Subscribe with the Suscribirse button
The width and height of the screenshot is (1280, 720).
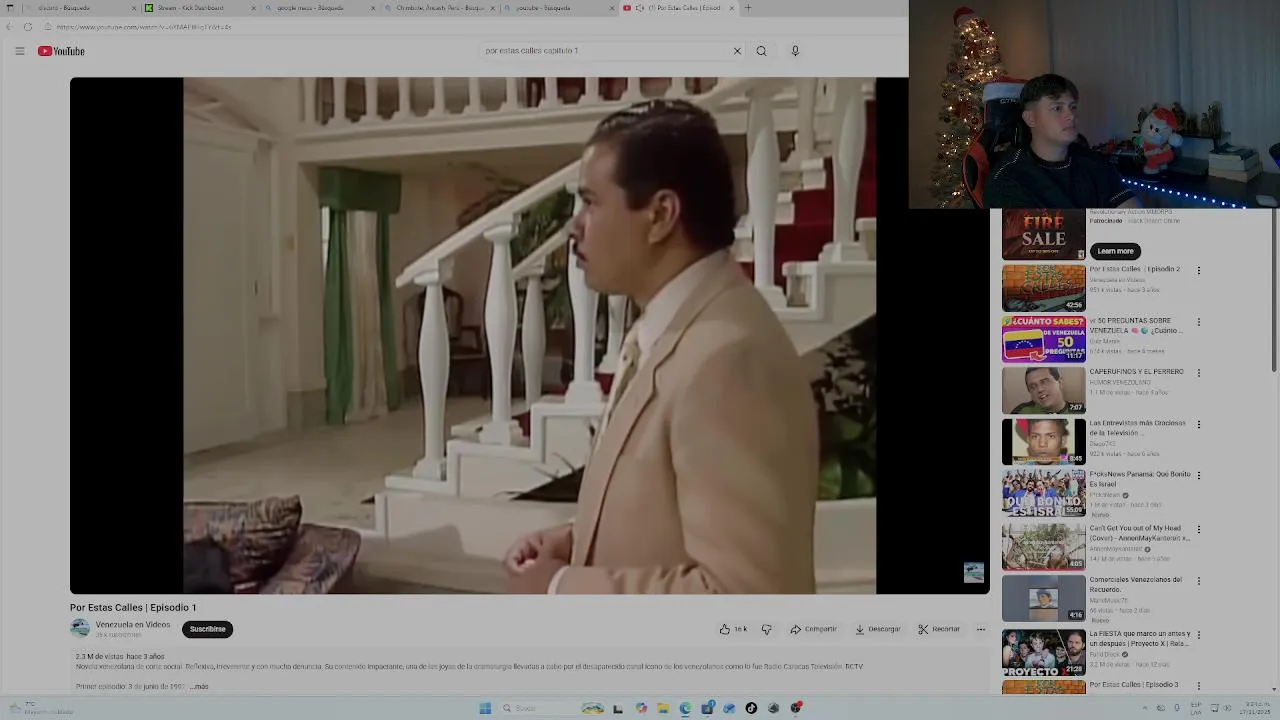point(208,629)
